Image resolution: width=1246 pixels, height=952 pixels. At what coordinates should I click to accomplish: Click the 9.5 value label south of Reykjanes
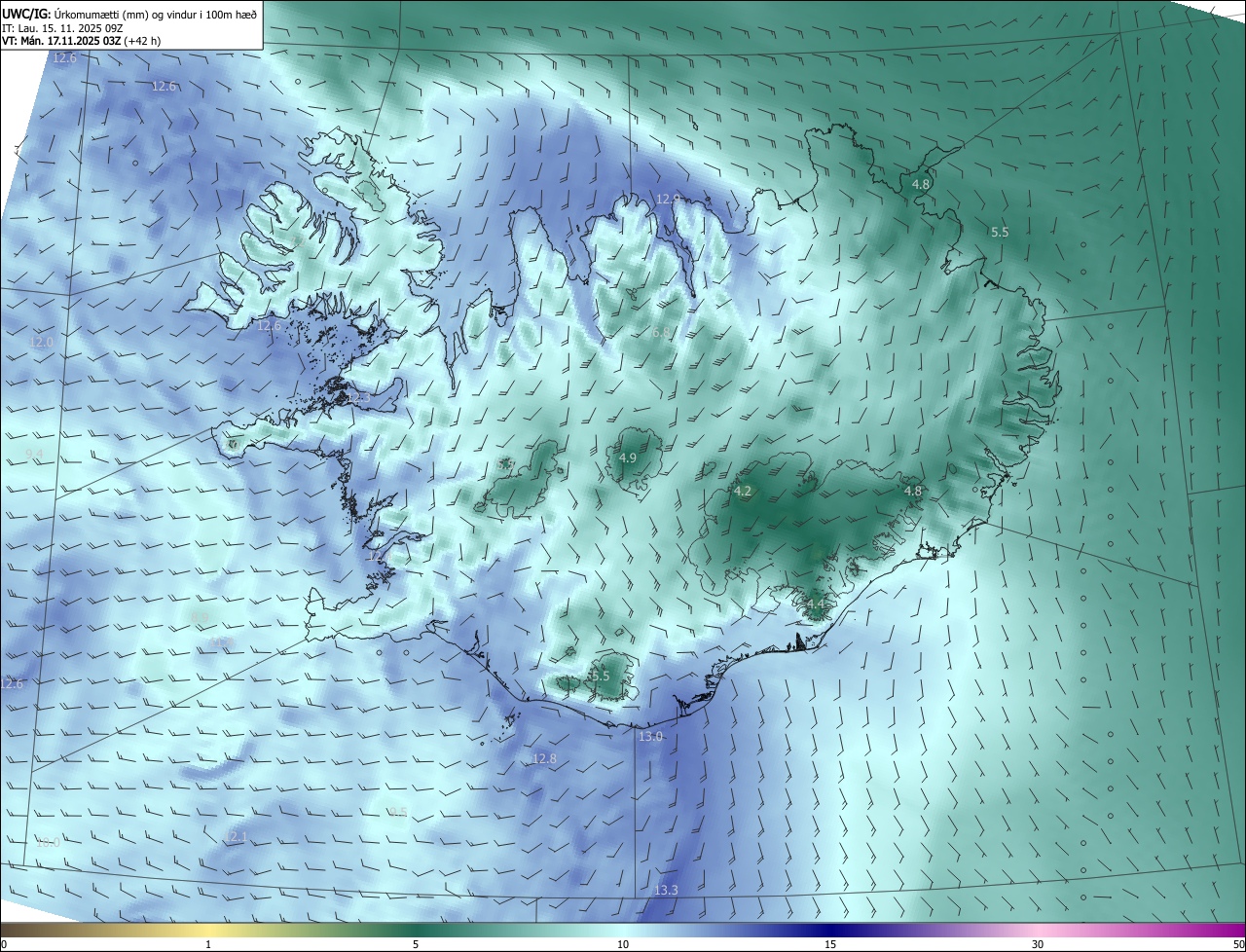point(397,812)
